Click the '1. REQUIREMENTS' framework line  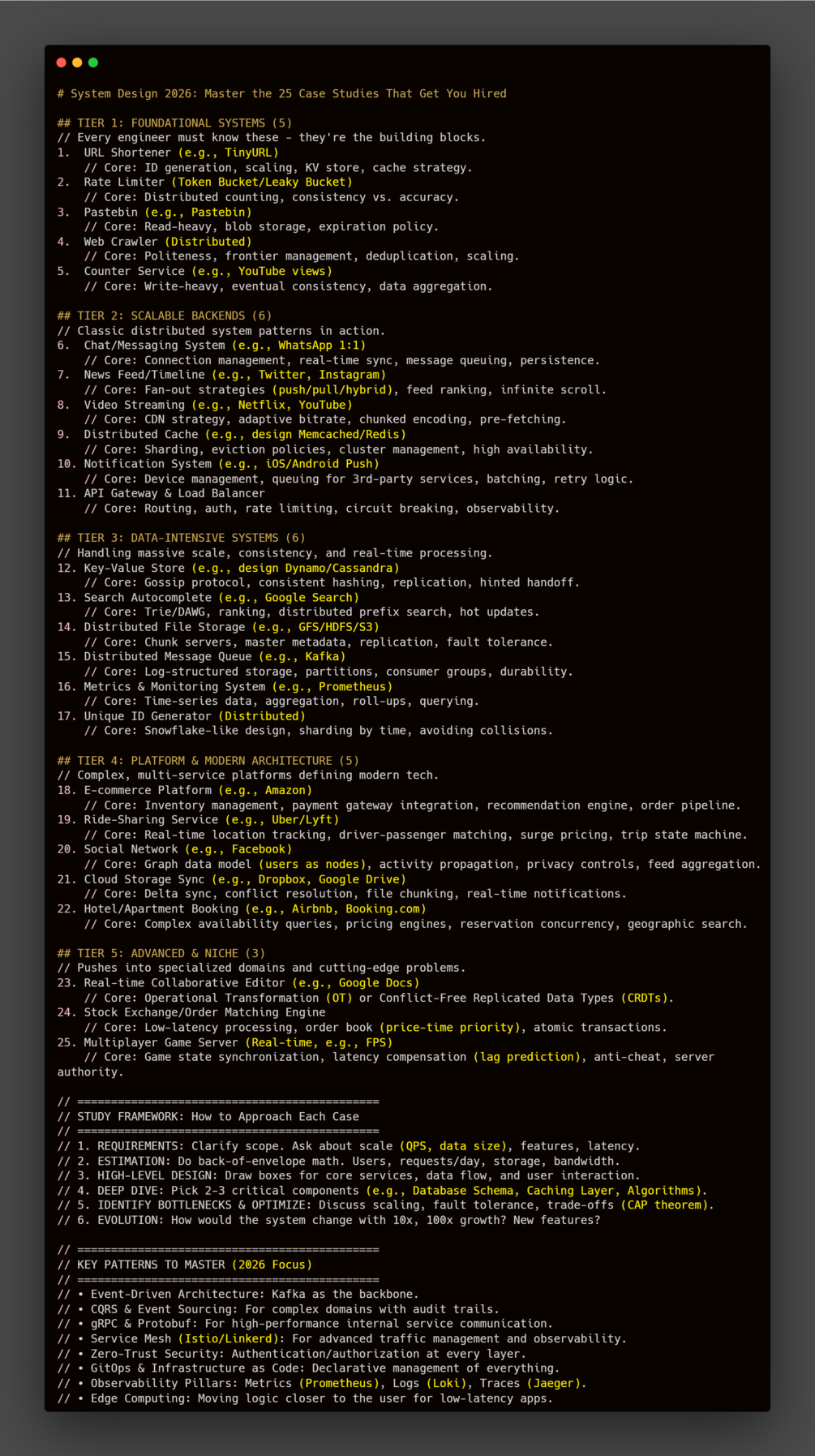coord(349,1147)
